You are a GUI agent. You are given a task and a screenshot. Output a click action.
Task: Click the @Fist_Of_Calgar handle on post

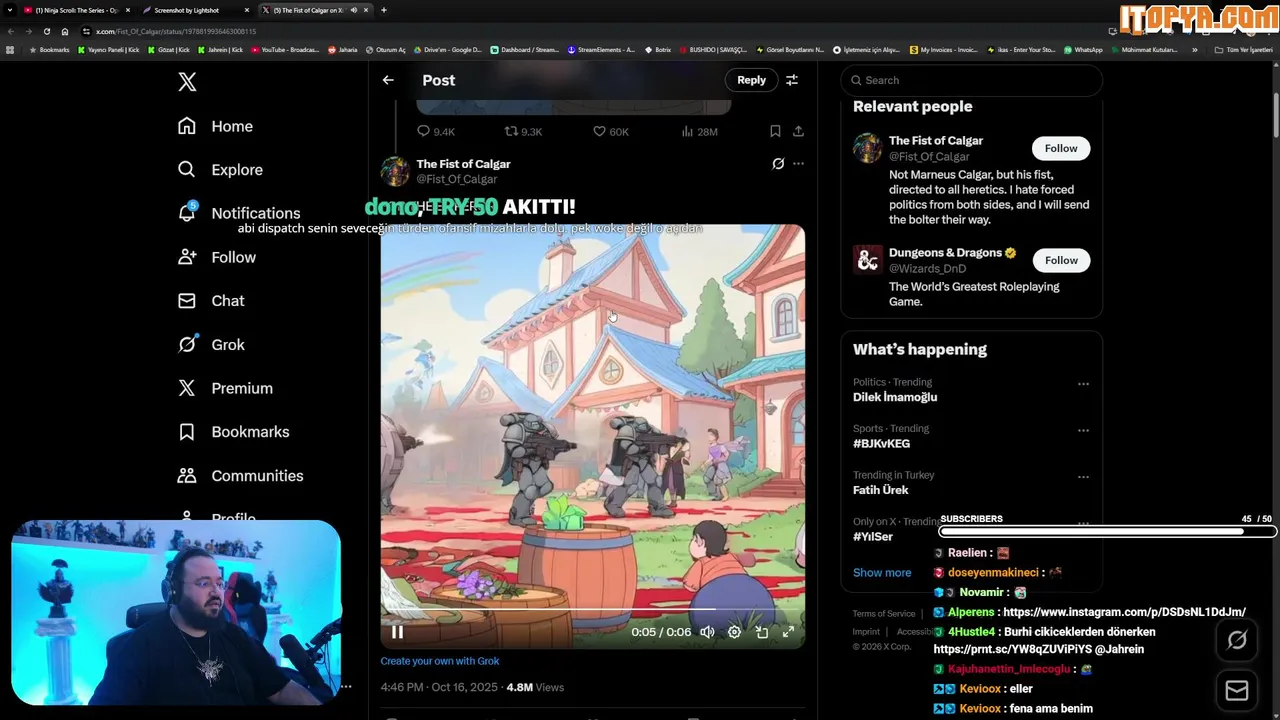click(456, 179)
